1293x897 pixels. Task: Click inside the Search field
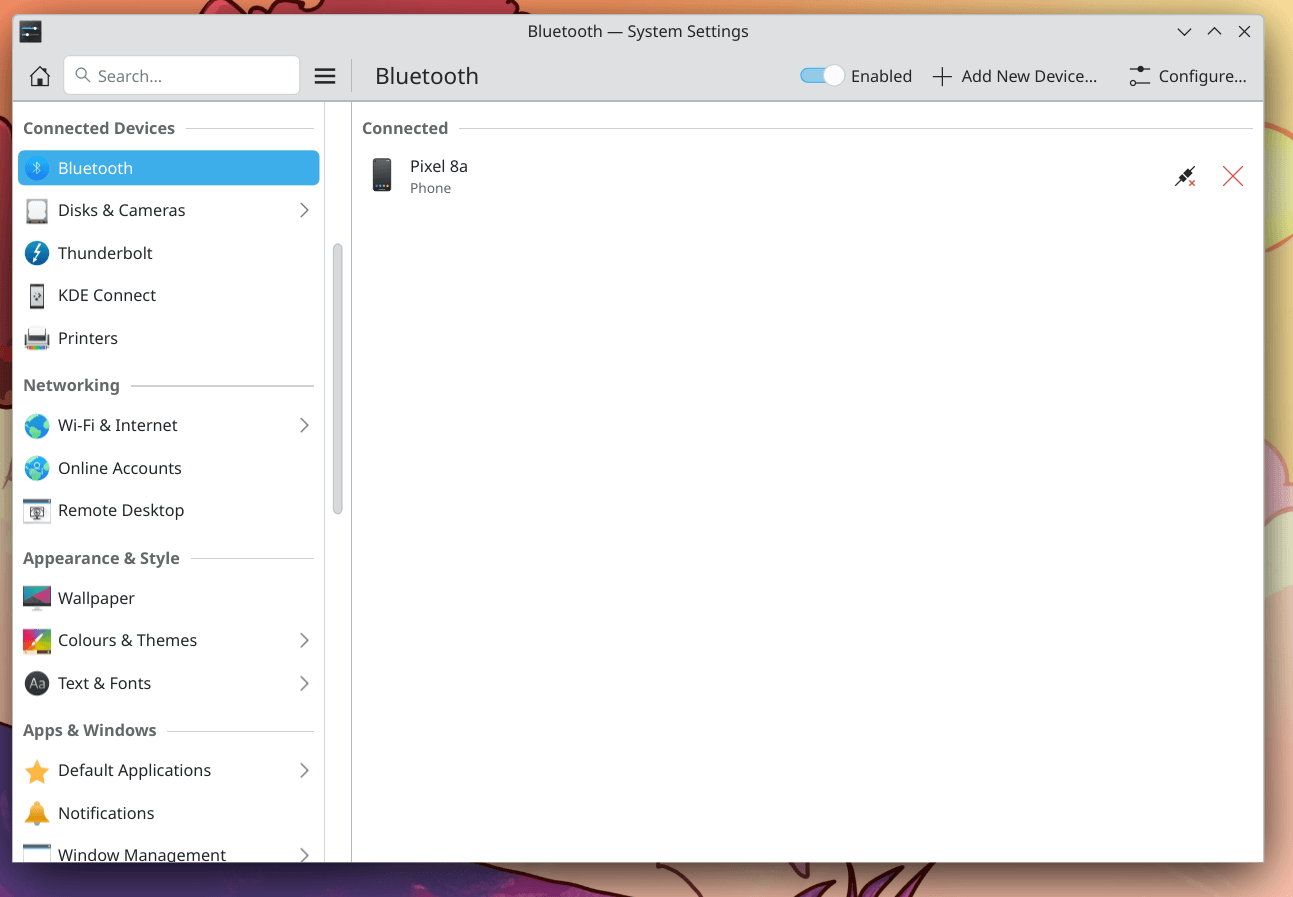click(x=180, y=75)
